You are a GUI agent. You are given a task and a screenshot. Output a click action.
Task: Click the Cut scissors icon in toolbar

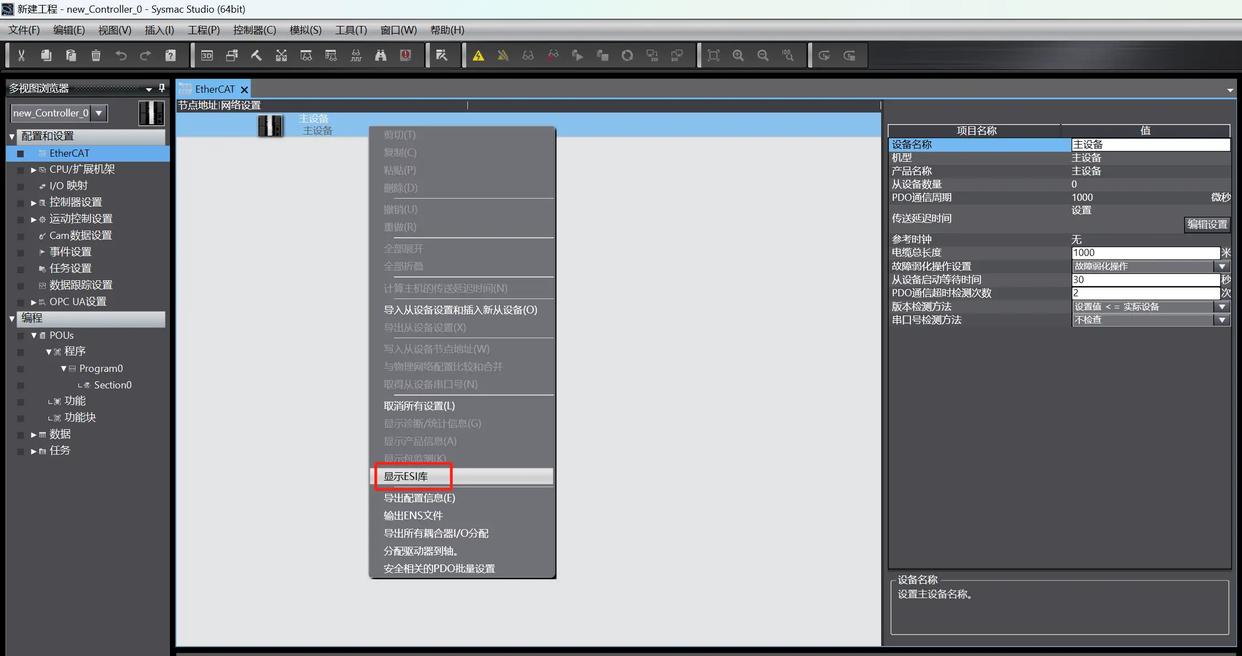point(21,56)
